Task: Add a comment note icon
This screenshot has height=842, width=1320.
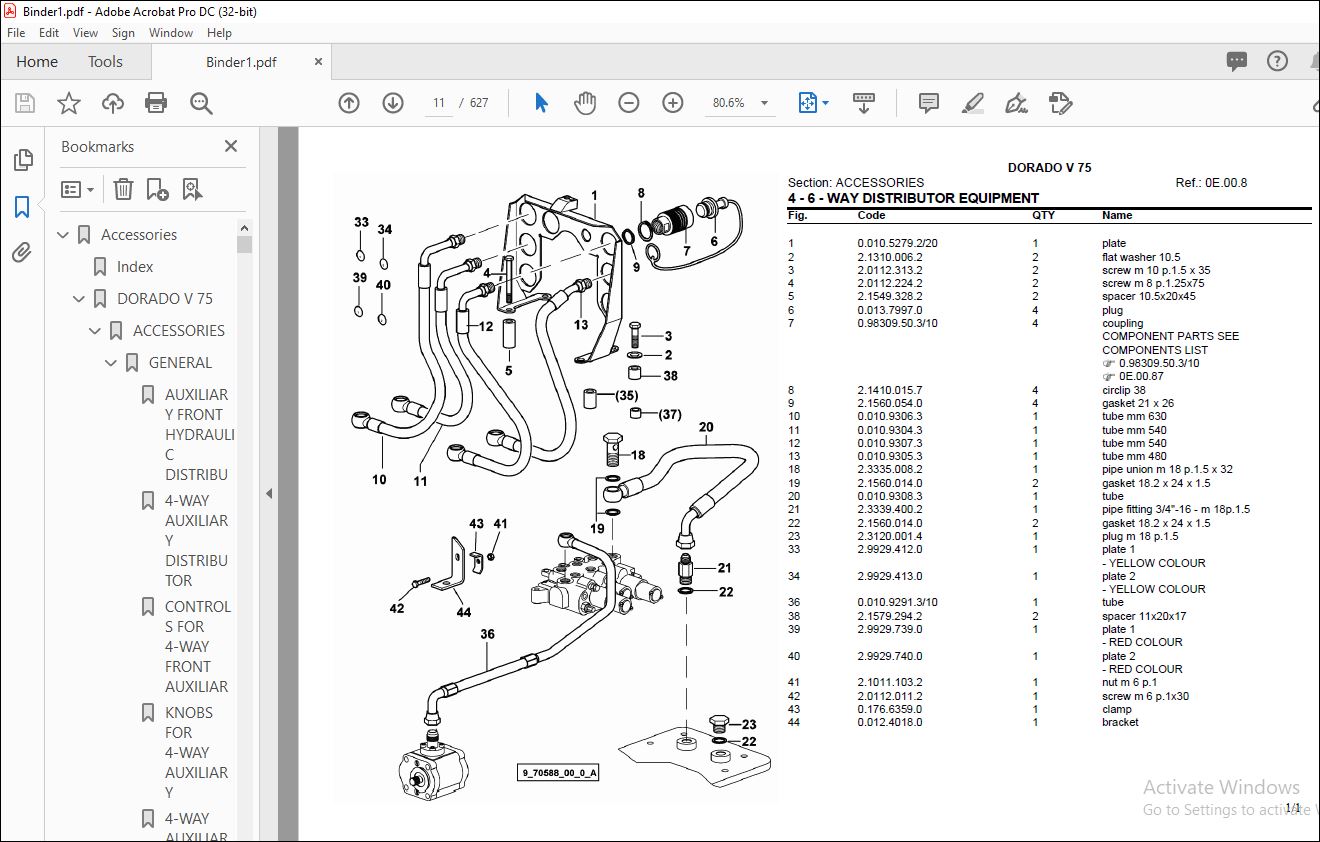Action: point(929,103)
